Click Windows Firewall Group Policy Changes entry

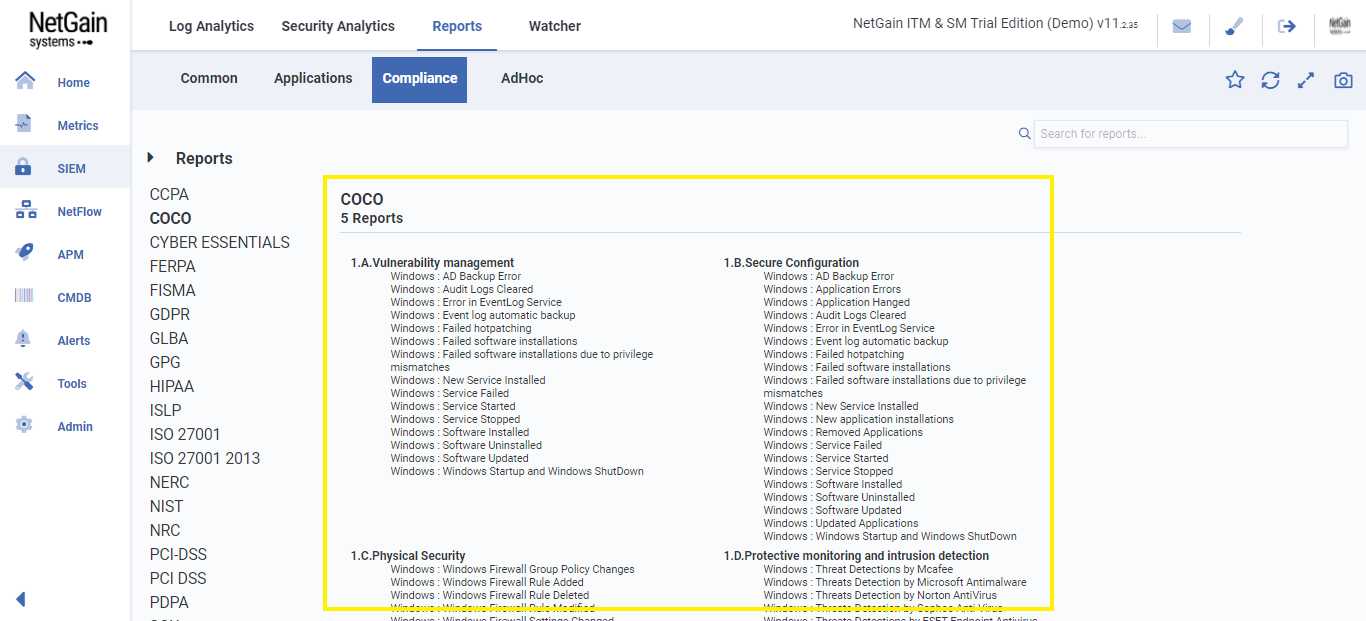(513, 569)
